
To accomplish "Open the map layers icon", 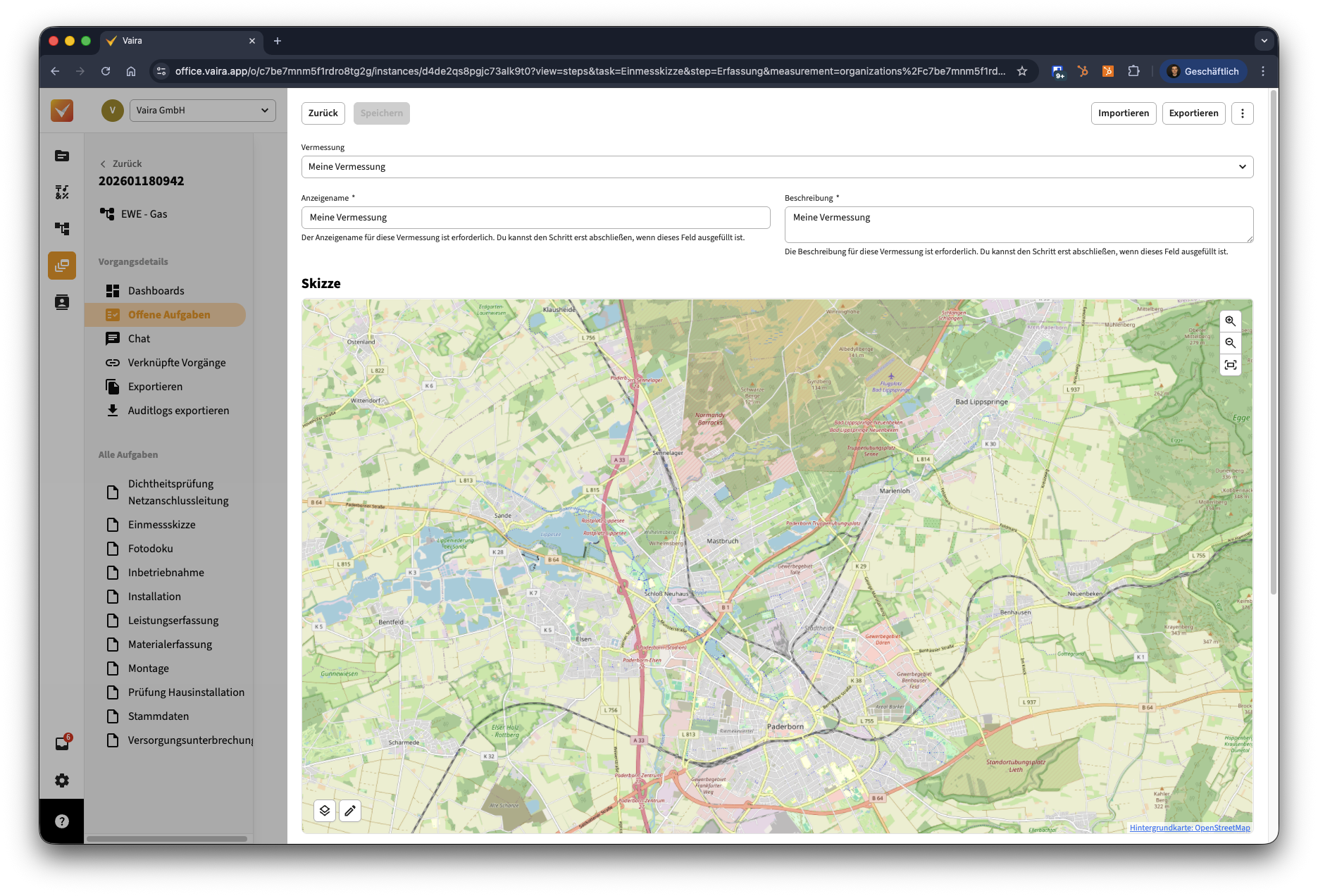I will coord(325,811).
